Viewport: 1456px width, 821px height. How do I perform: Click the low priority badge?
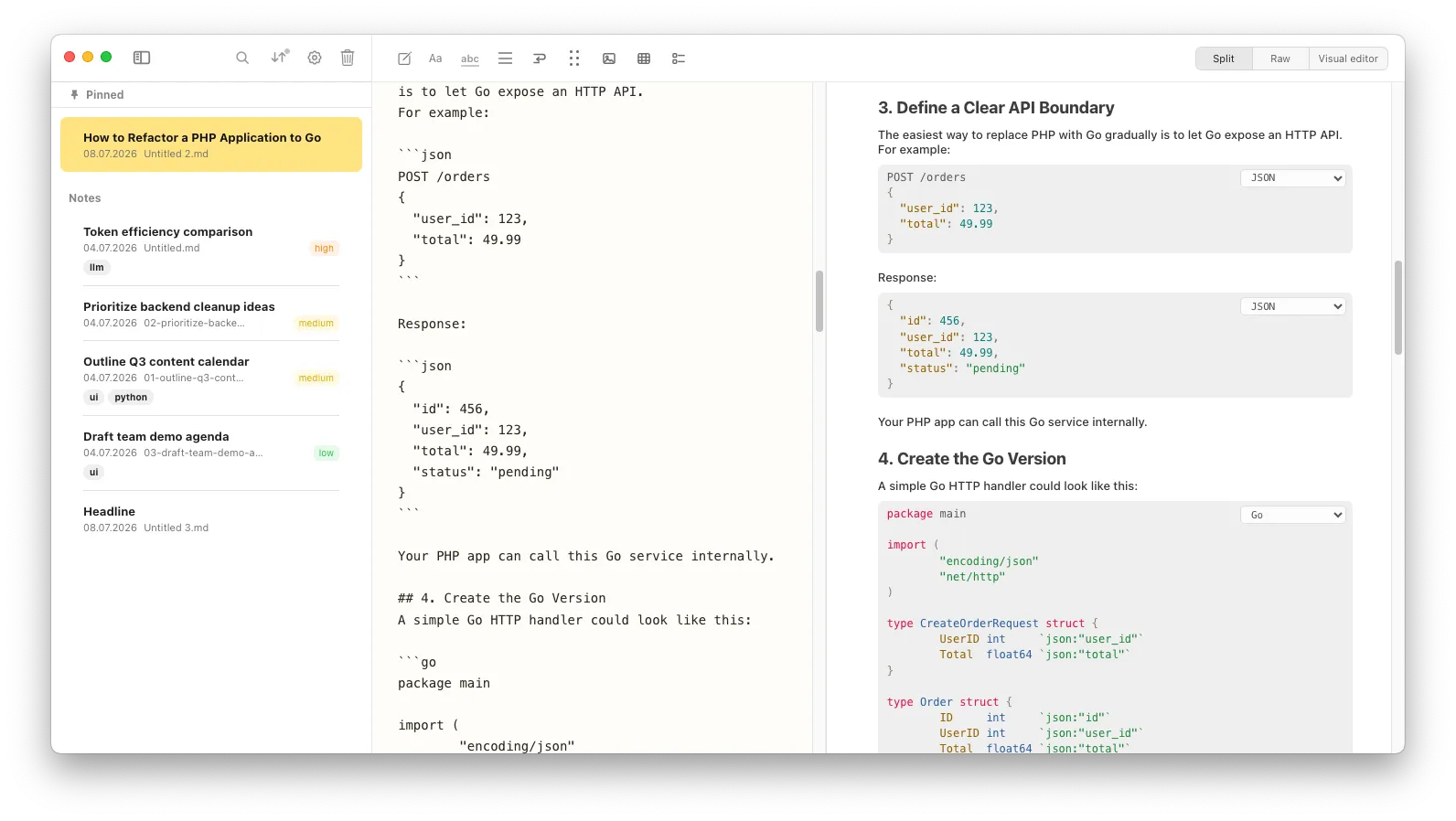tap(326, 453)
